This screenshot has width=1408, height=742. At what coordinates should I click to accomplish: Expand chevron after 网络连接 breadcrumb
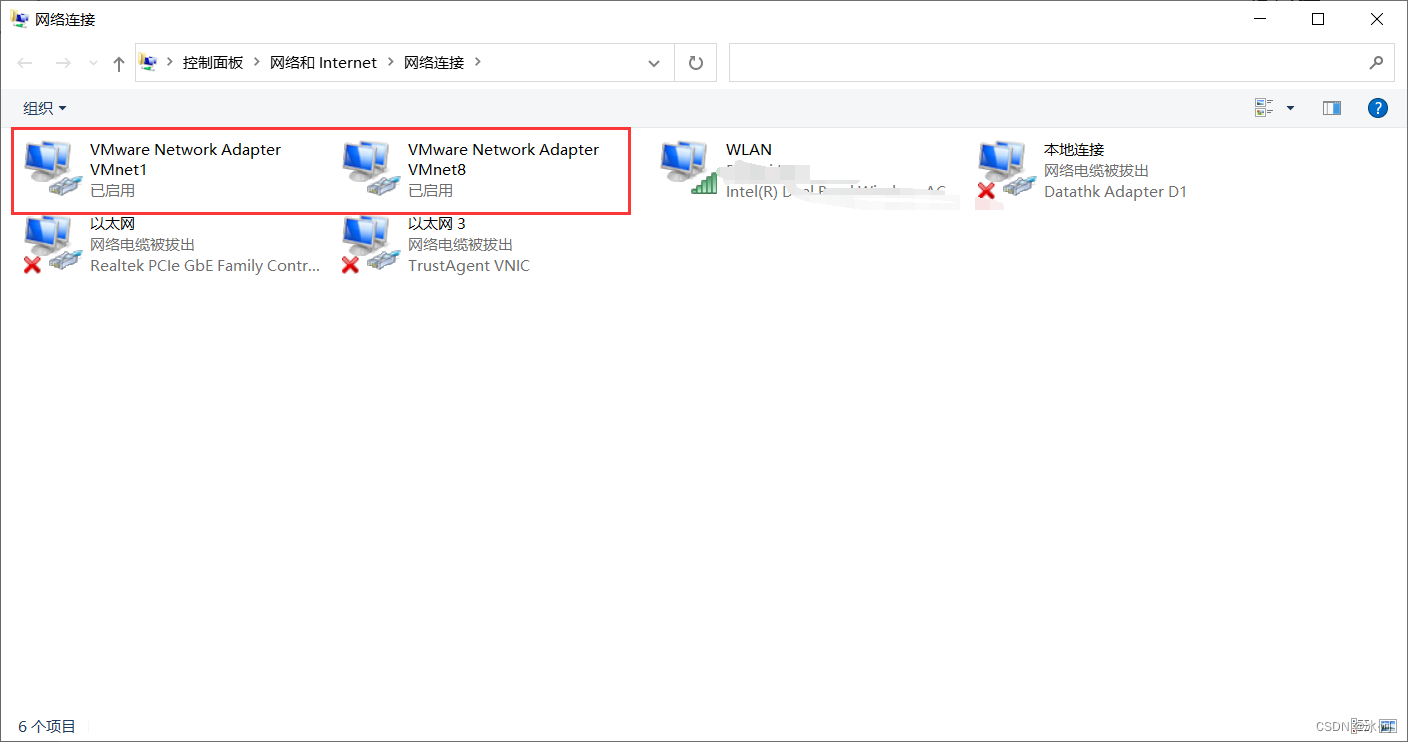[478, 62]
